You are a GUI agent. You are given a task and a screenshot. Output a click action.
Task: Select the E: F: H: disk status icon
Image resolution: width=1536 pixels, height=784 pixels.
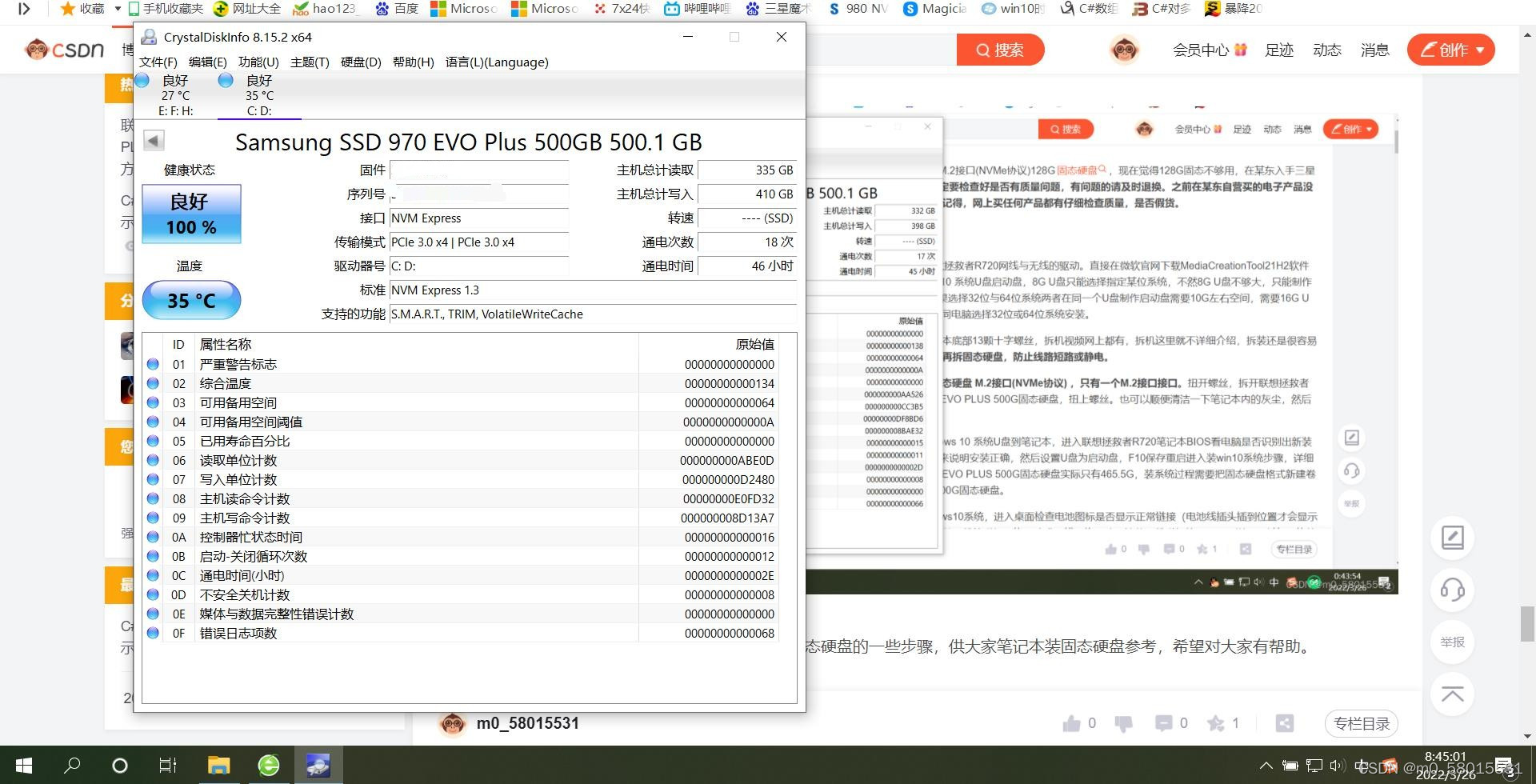(x=142, y=80)
